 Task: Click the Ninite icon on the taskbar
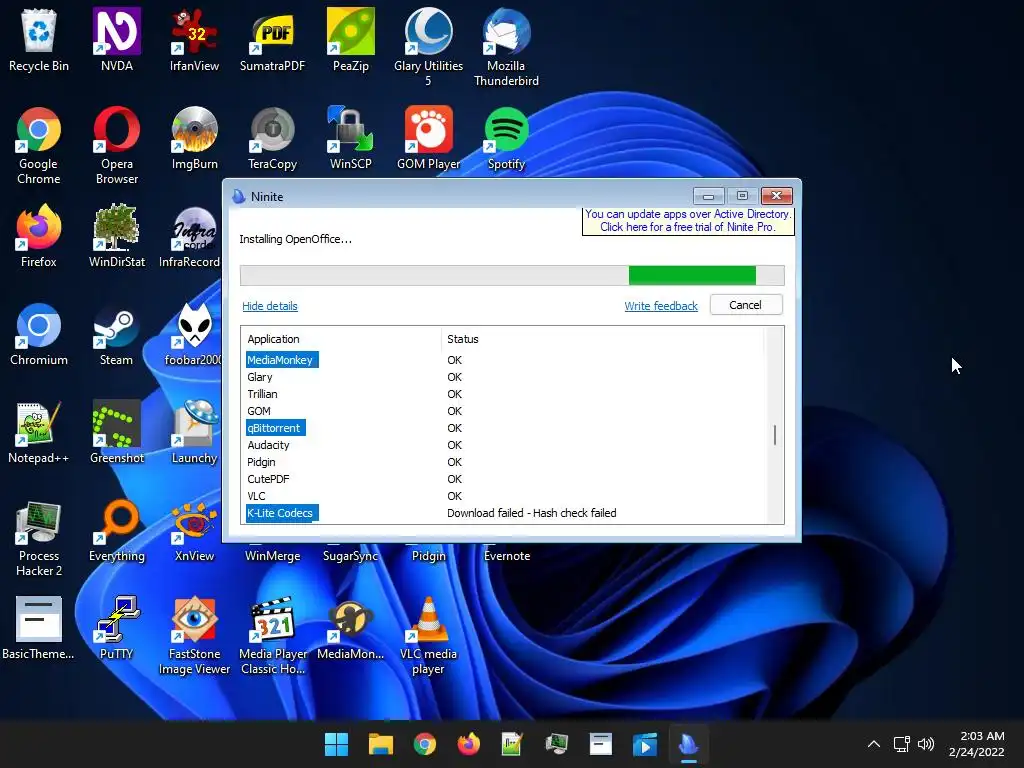coord(688,744)
